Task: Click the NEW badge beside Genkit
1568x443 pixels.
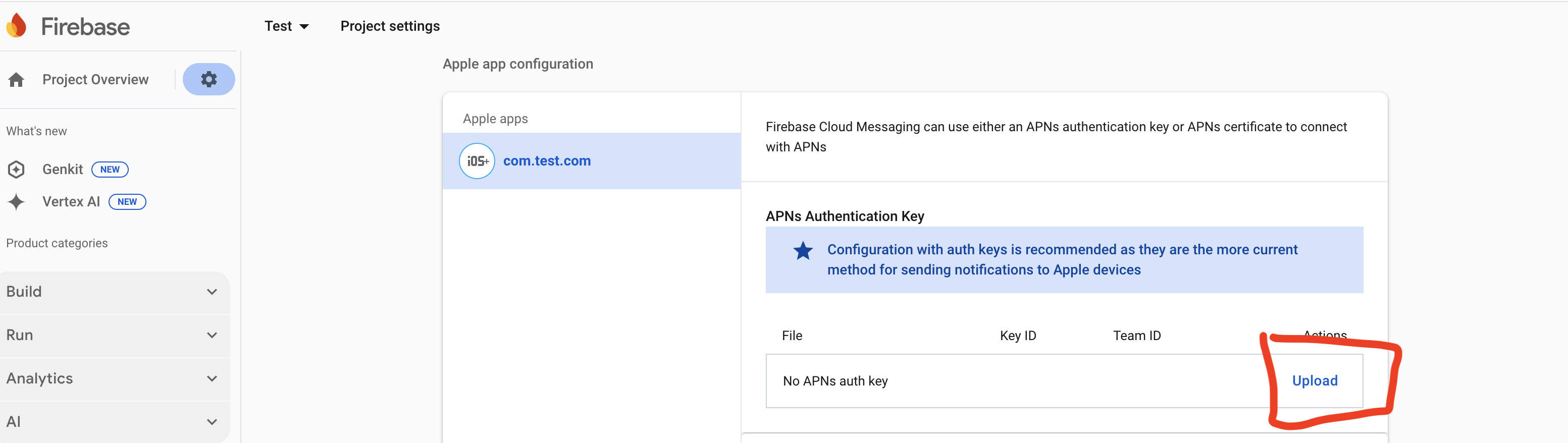Action: pos(110,169)
